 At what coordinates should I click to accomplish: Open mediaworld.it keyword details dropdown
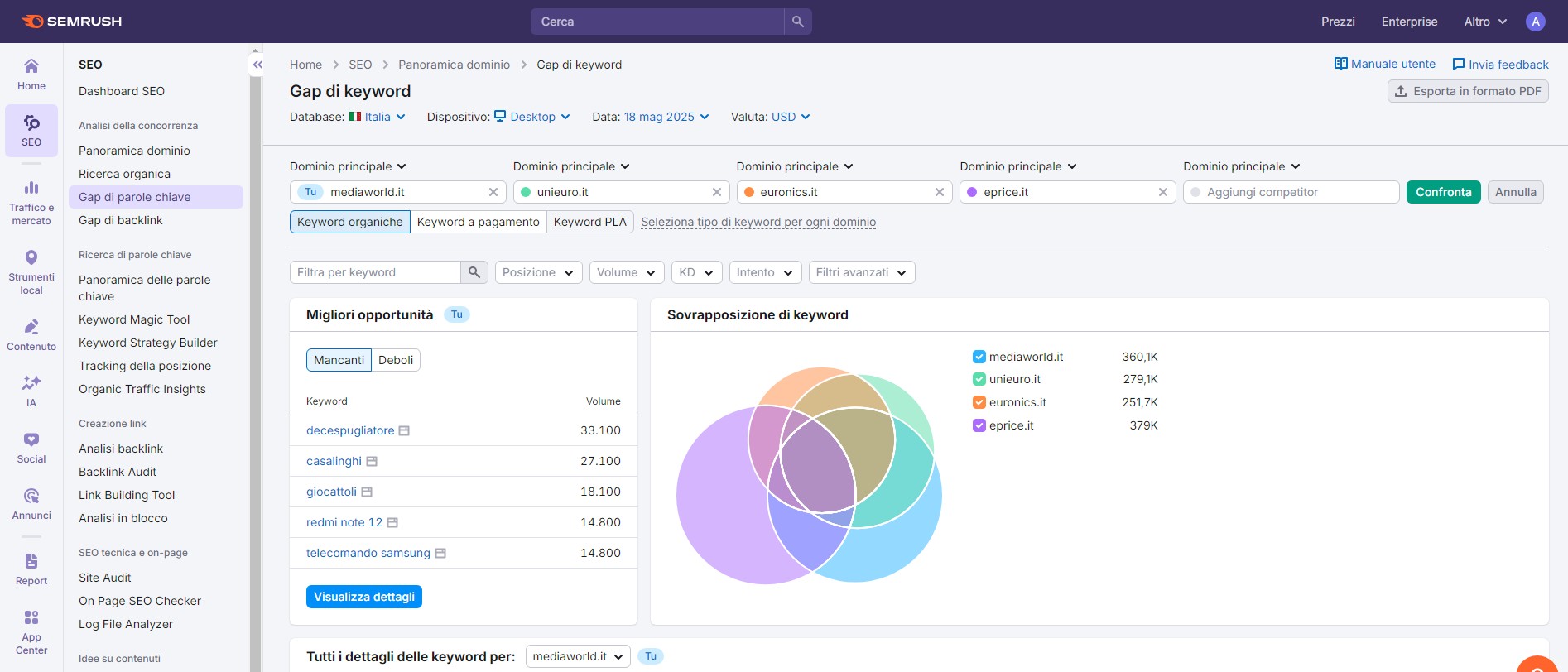point(578,656)
